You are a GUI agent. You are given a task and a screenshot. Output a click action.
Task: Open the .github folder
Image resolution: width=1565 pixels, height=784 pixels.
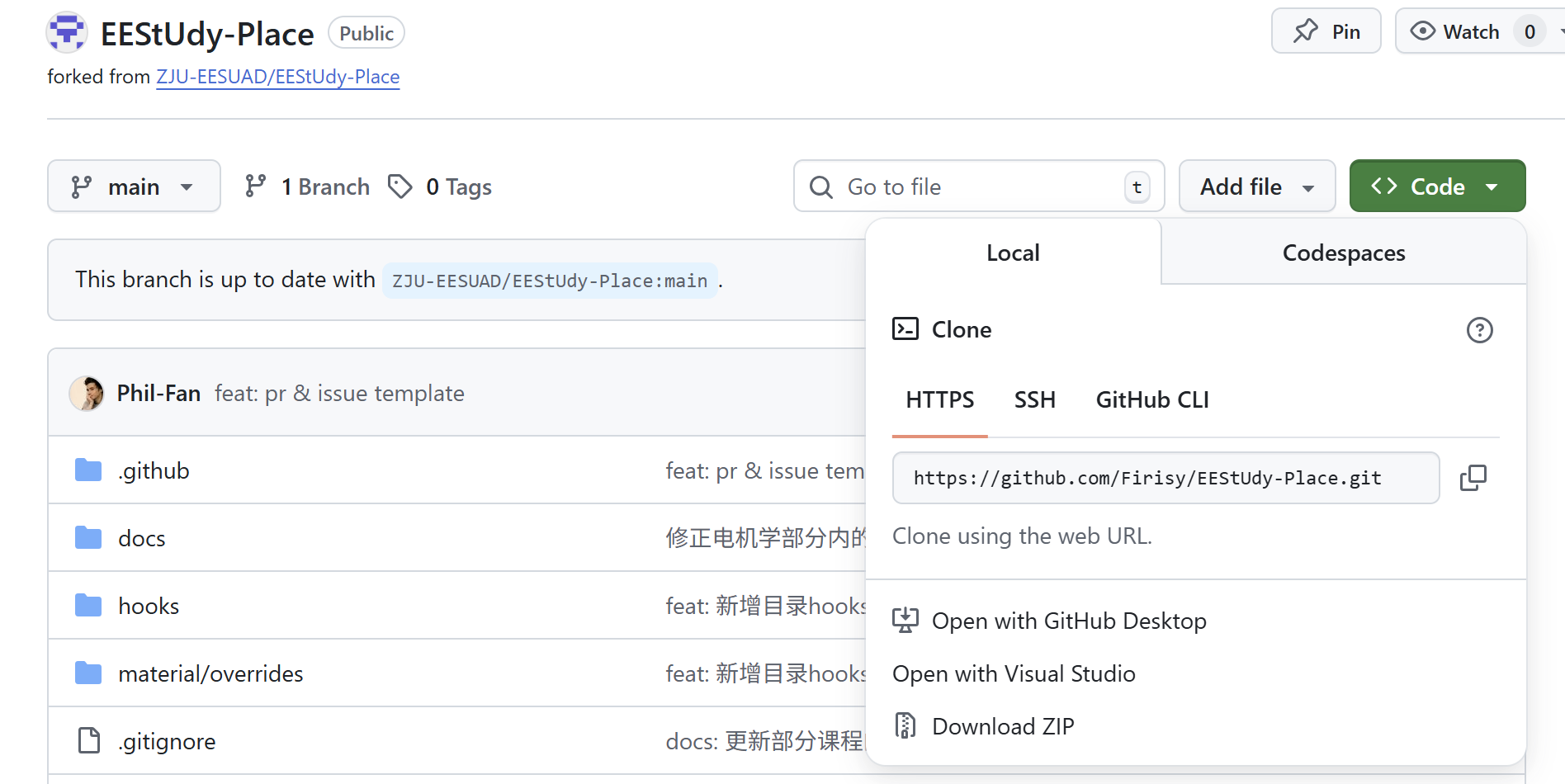click(154, 470)
